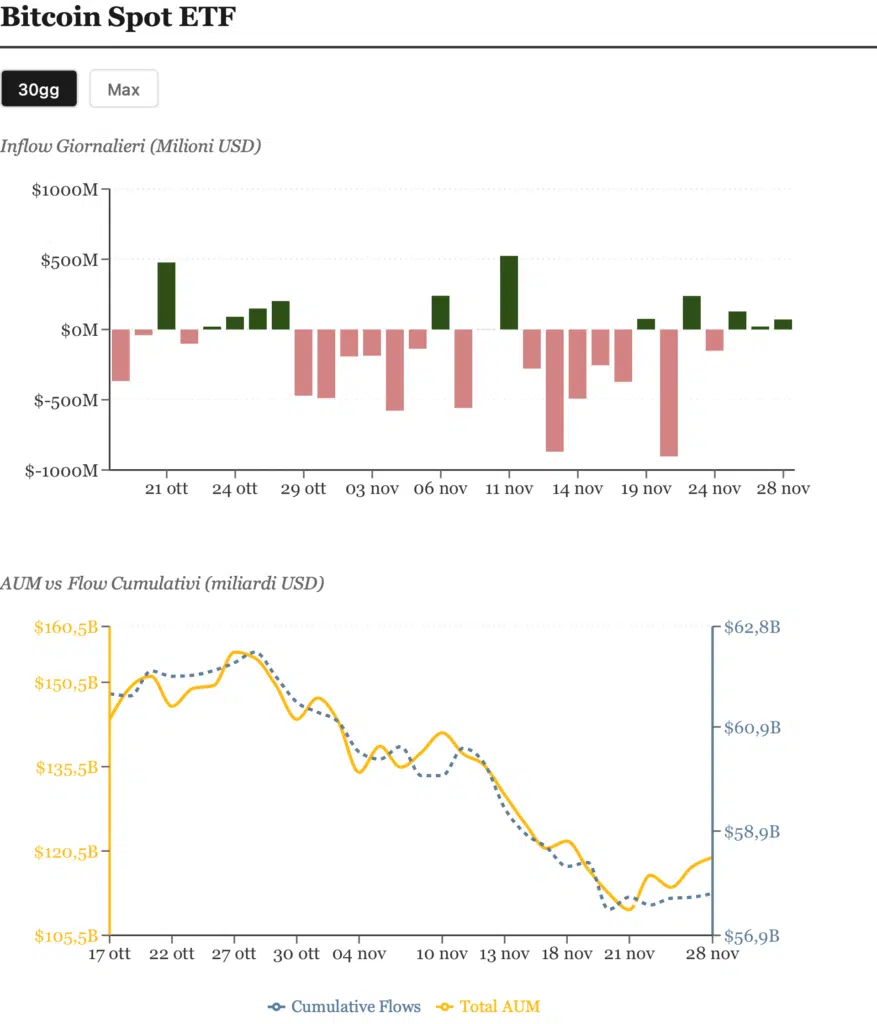Viewport: 877px width, 1024px height.
Task: Click the yellow AUM line peak near 27 ott
Action: 237,652
